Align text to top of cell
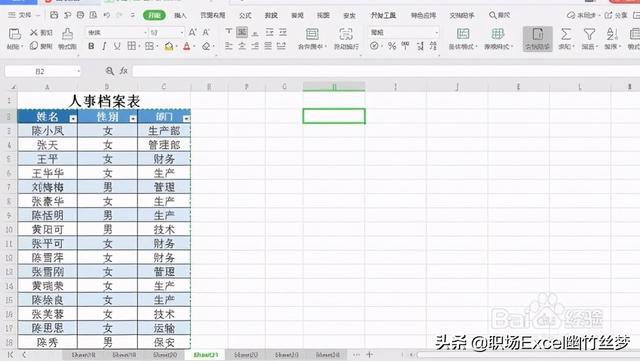640x361 pixels. (x=229, y=31)
